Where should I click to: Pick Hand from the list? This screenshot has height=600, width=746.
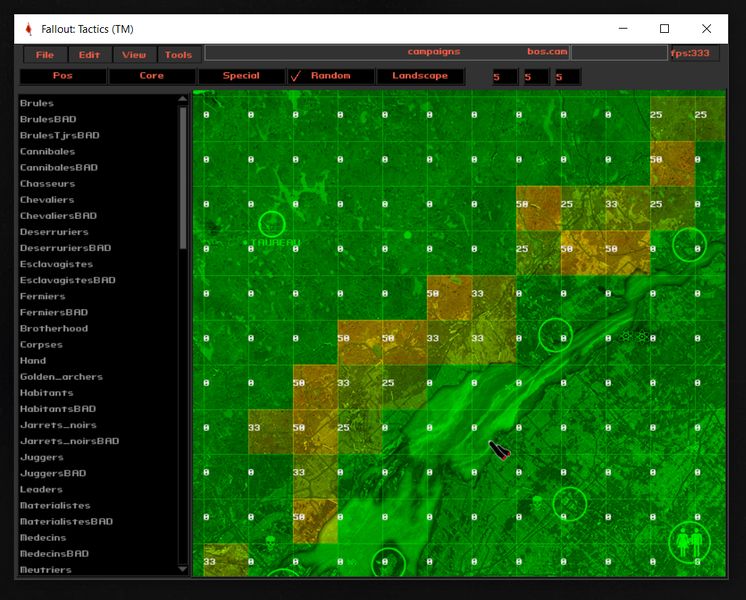pos(33,361)
